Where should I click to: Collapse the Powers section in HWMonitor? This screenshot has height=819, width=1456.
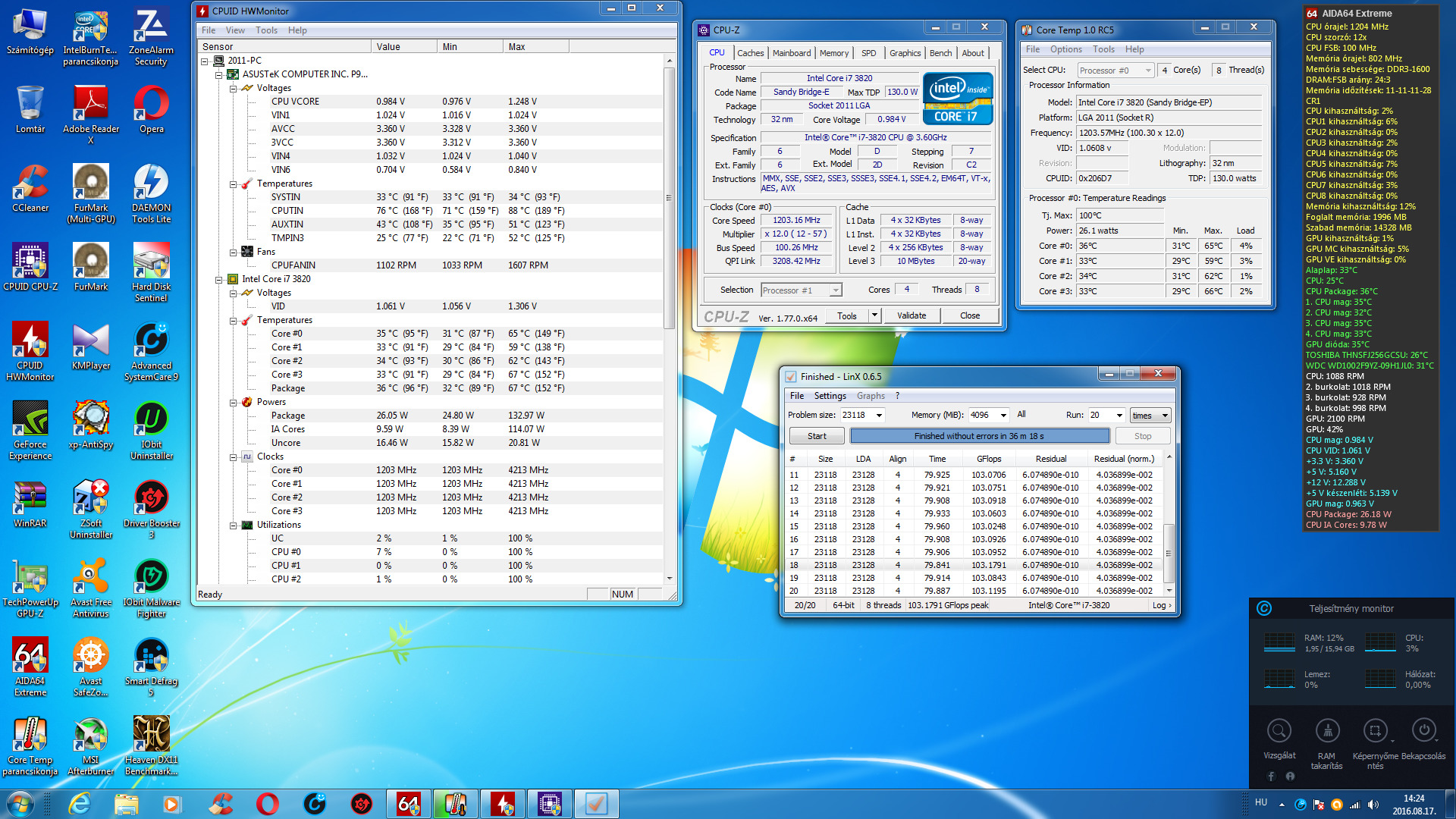click(234, 402)
